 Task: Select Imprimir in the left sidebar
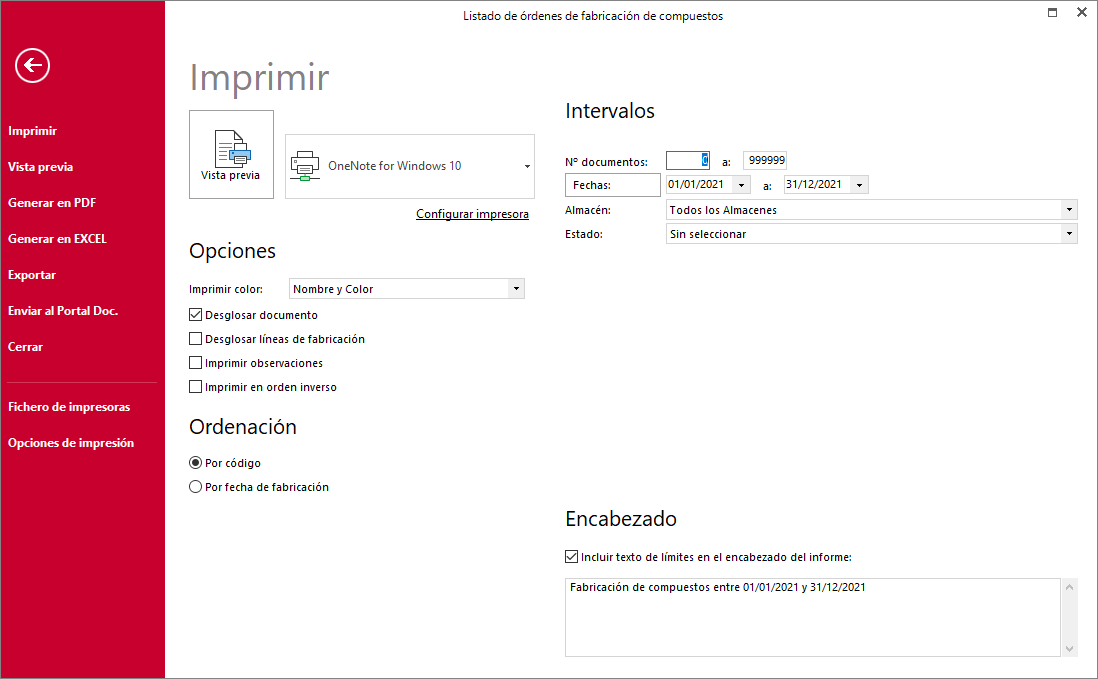click(x=32, y=131)
